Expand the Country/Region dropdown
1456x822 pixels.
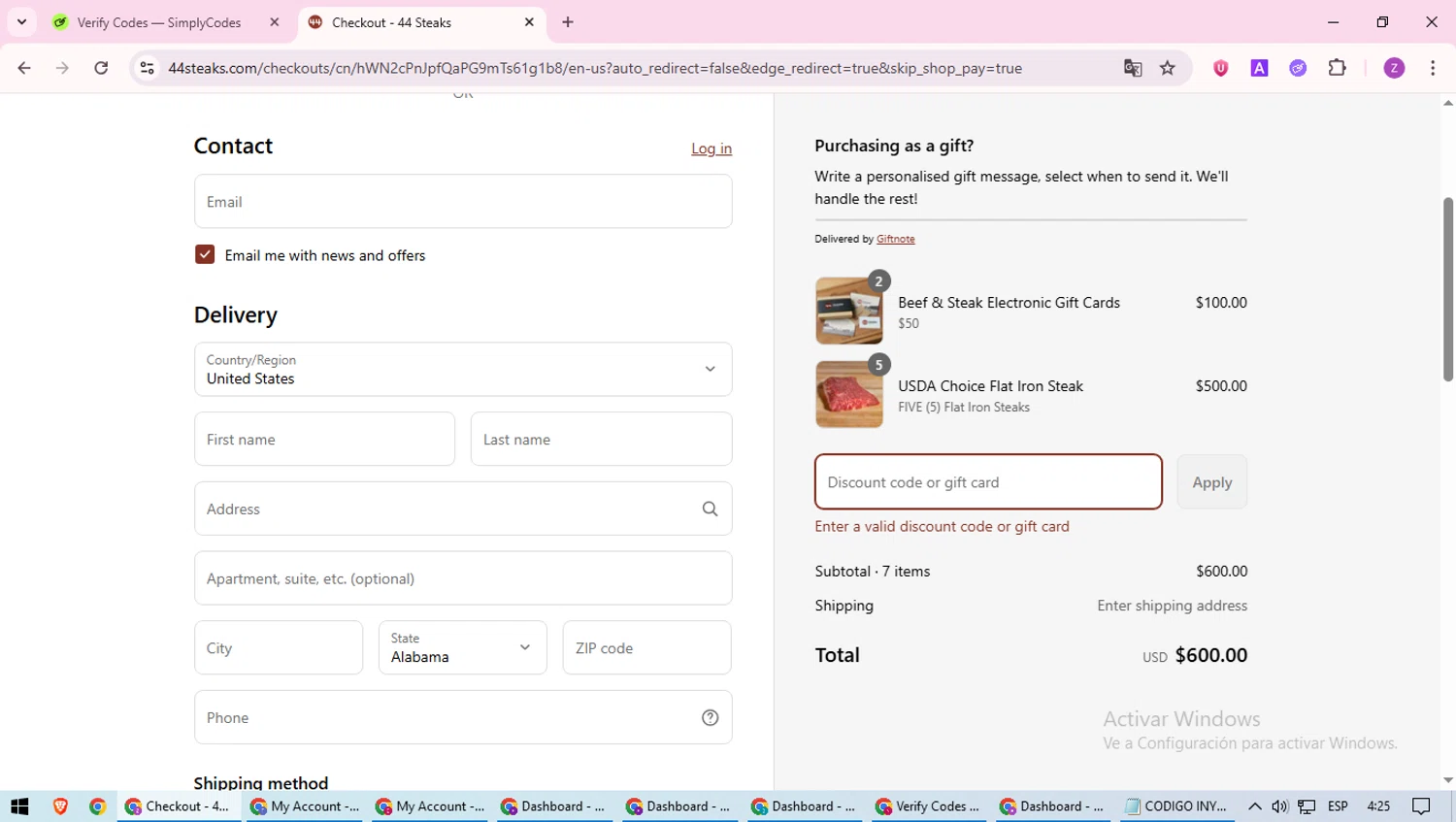(x=463, y=369)
